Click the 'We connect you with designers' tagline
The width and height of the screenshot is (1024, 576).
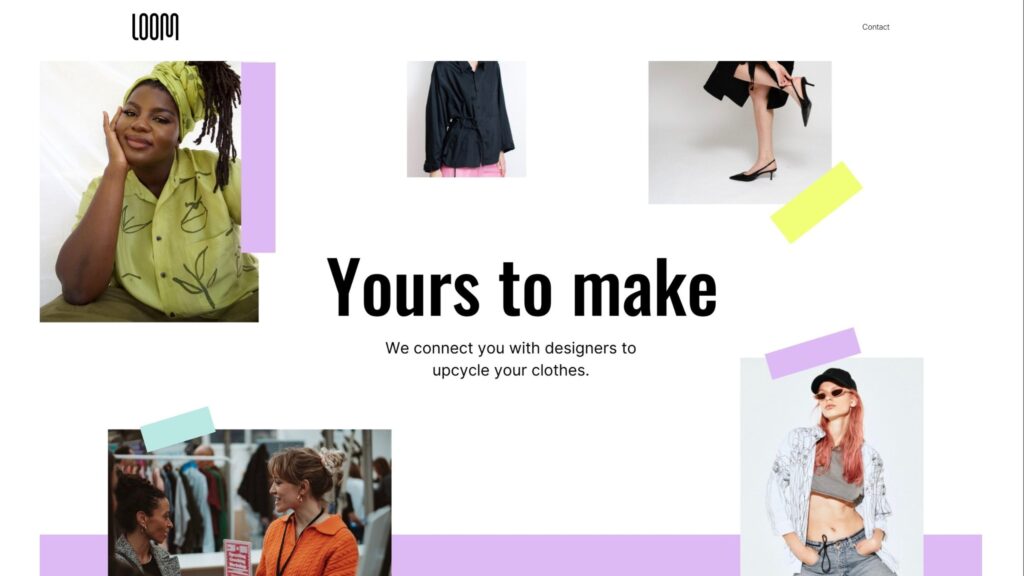(511, 359)
